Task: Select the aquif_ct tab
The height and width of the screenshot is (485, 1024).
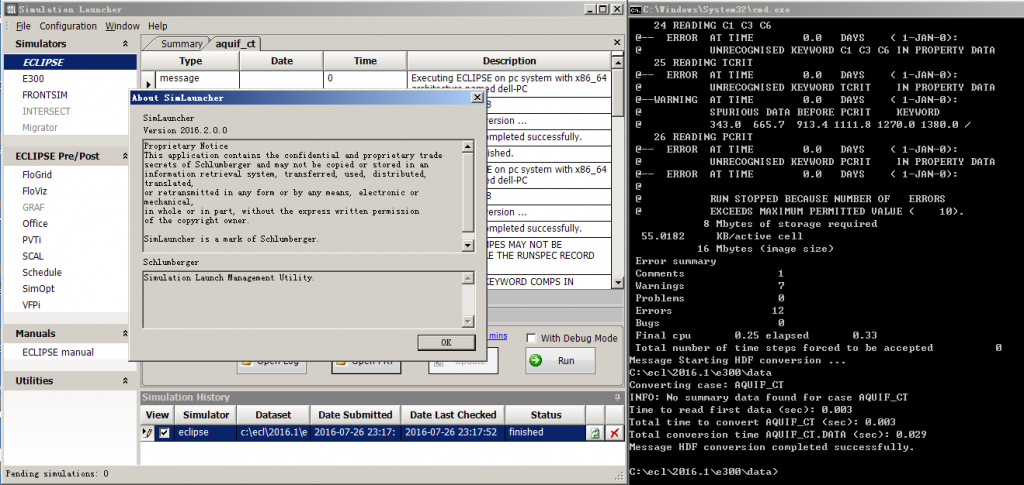Action: (x=235, y=44)
